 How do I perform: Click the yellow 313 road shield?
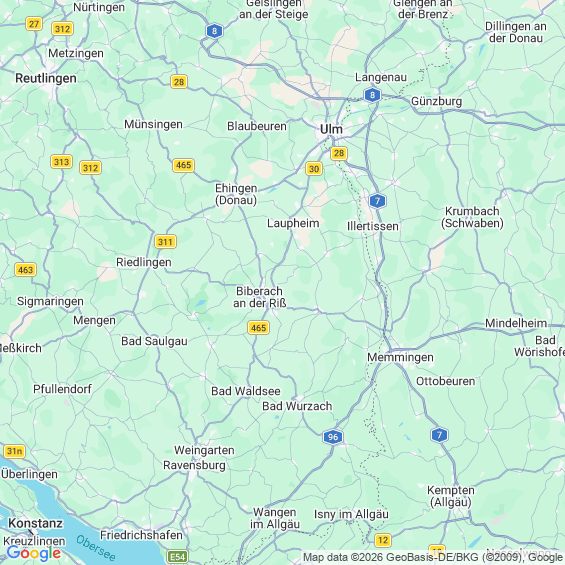[61, 162]
